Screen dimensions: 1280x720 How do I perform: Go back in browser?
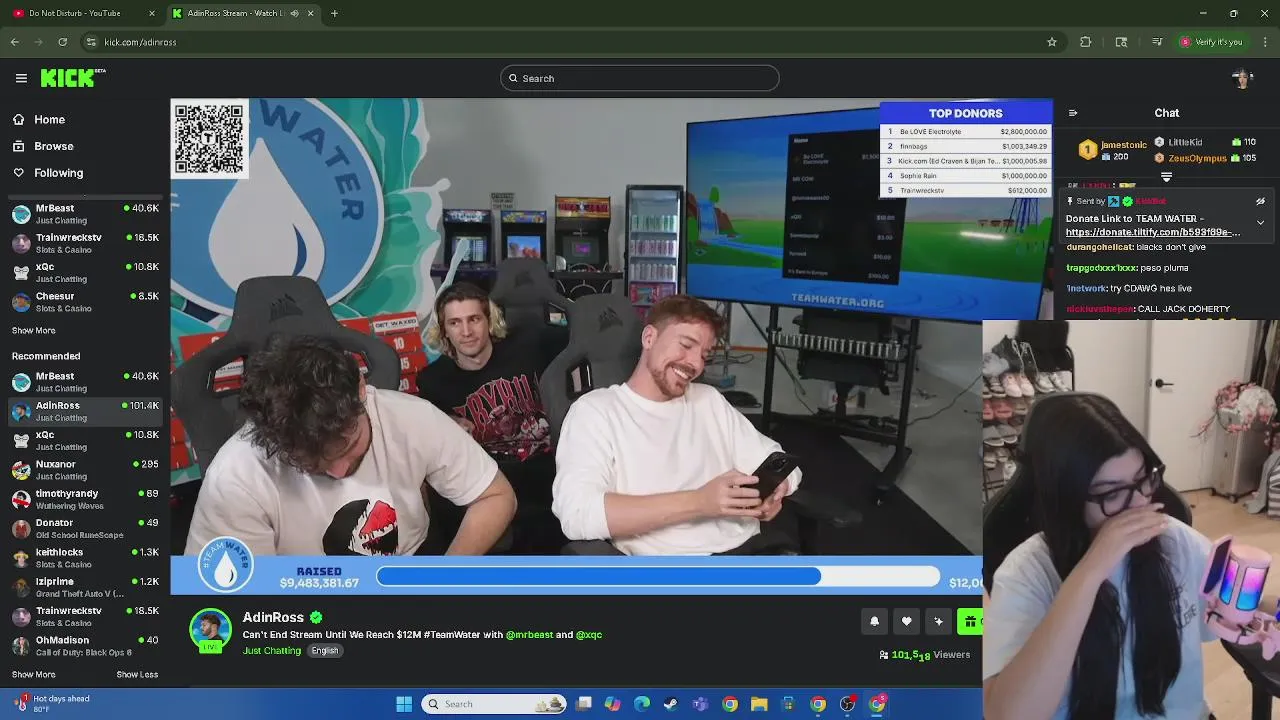point(14,42)
